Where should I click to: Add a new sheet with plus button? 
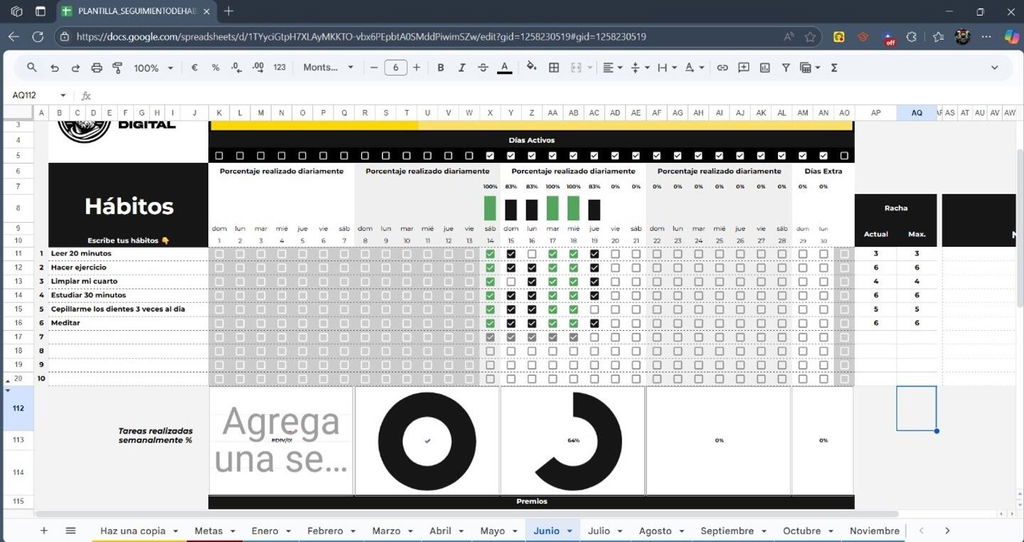coord(44,530)
